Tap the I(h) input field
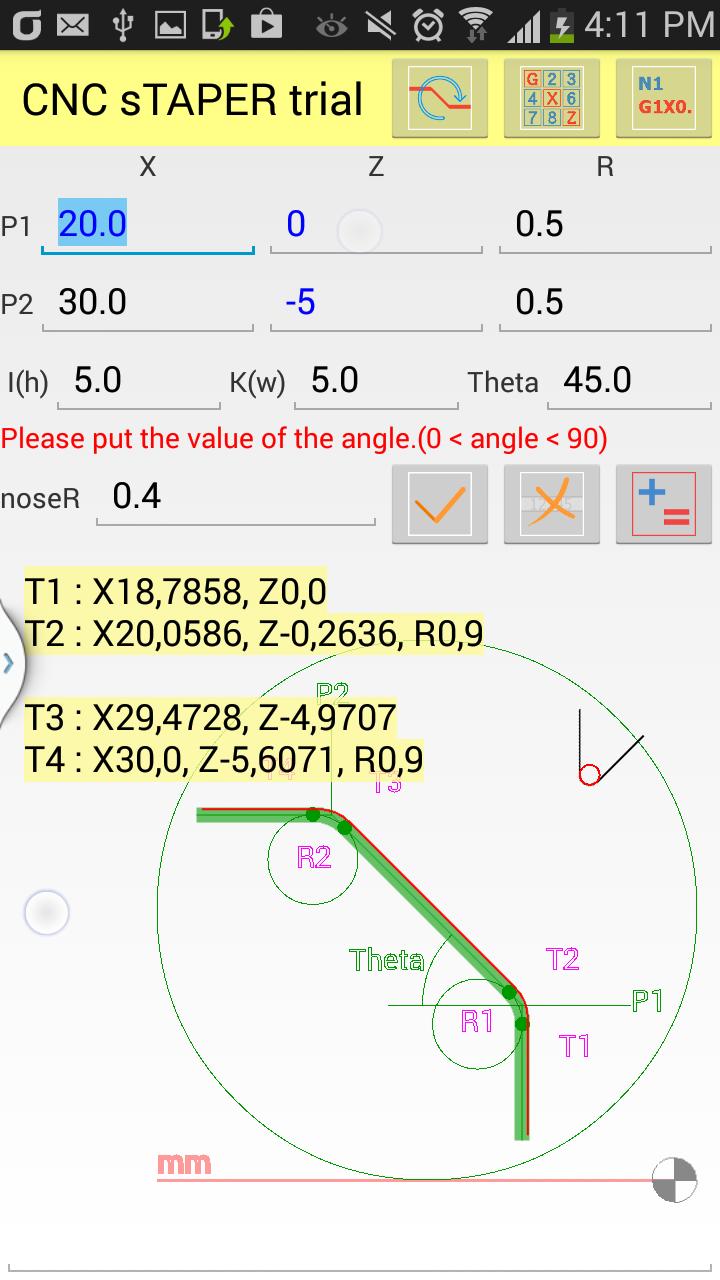 coord(138,380)
